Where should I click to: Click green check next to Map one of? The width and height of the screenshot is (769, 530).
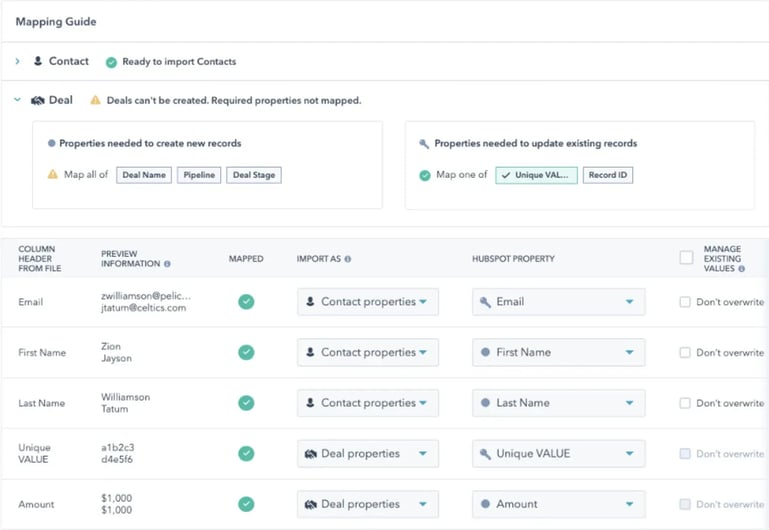425,175
